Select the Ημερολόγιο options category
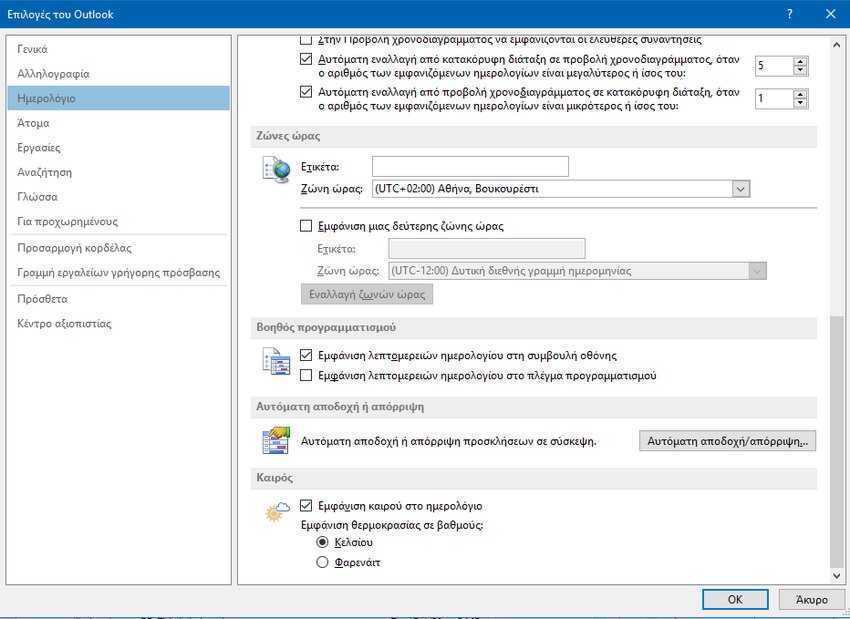The image size is (850, 619). [119, 98]
